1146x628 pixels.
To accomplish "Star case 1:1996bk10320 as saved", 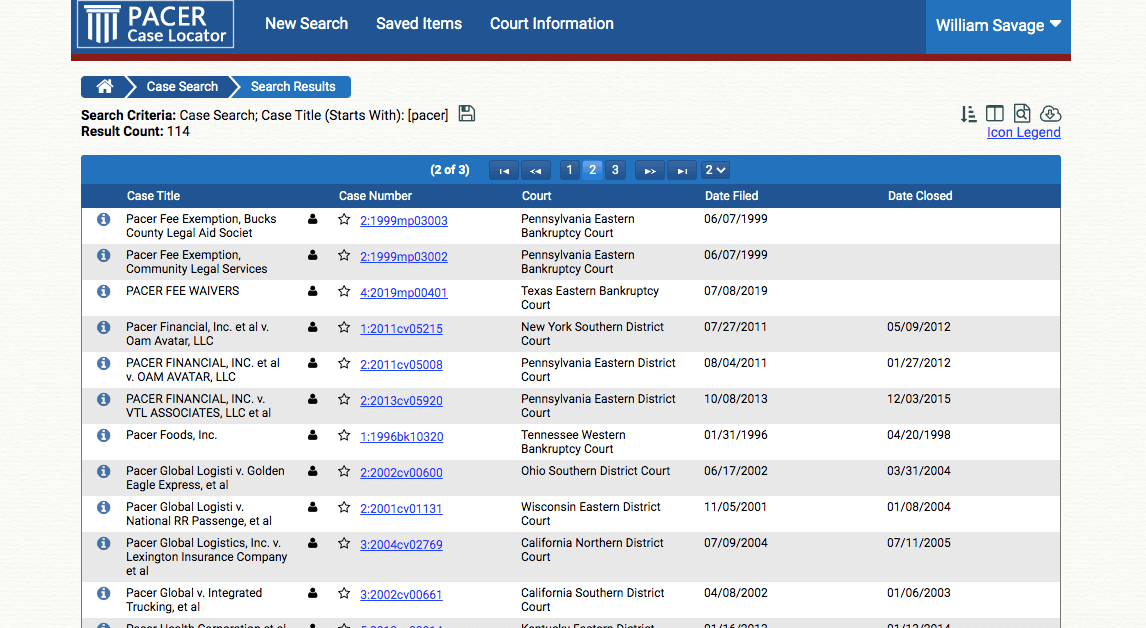I will tap(344, 435).
